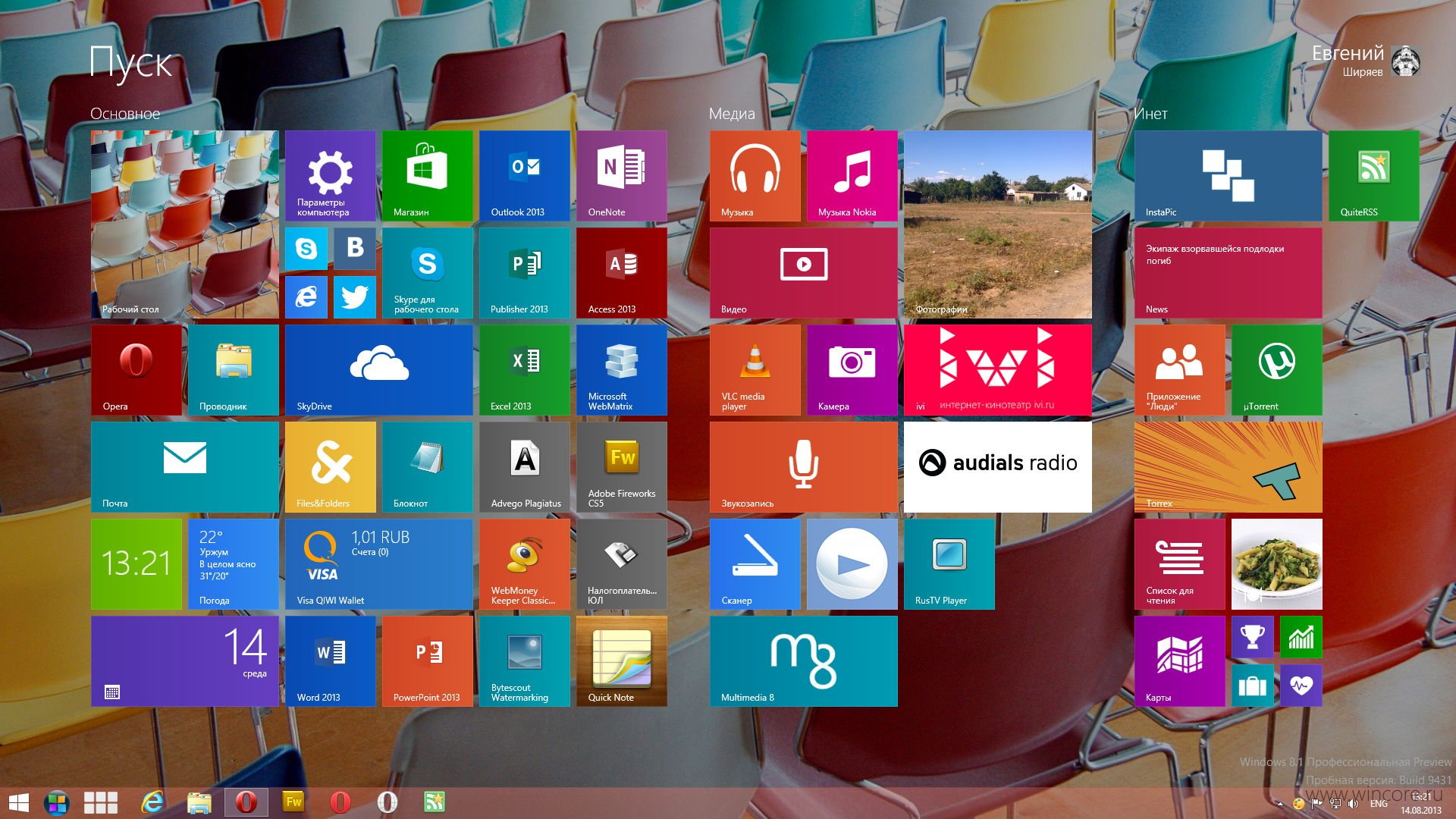Open the Store (Магазин) tile
Viewport: 1456px width, 819px height.
pos(427,176)
